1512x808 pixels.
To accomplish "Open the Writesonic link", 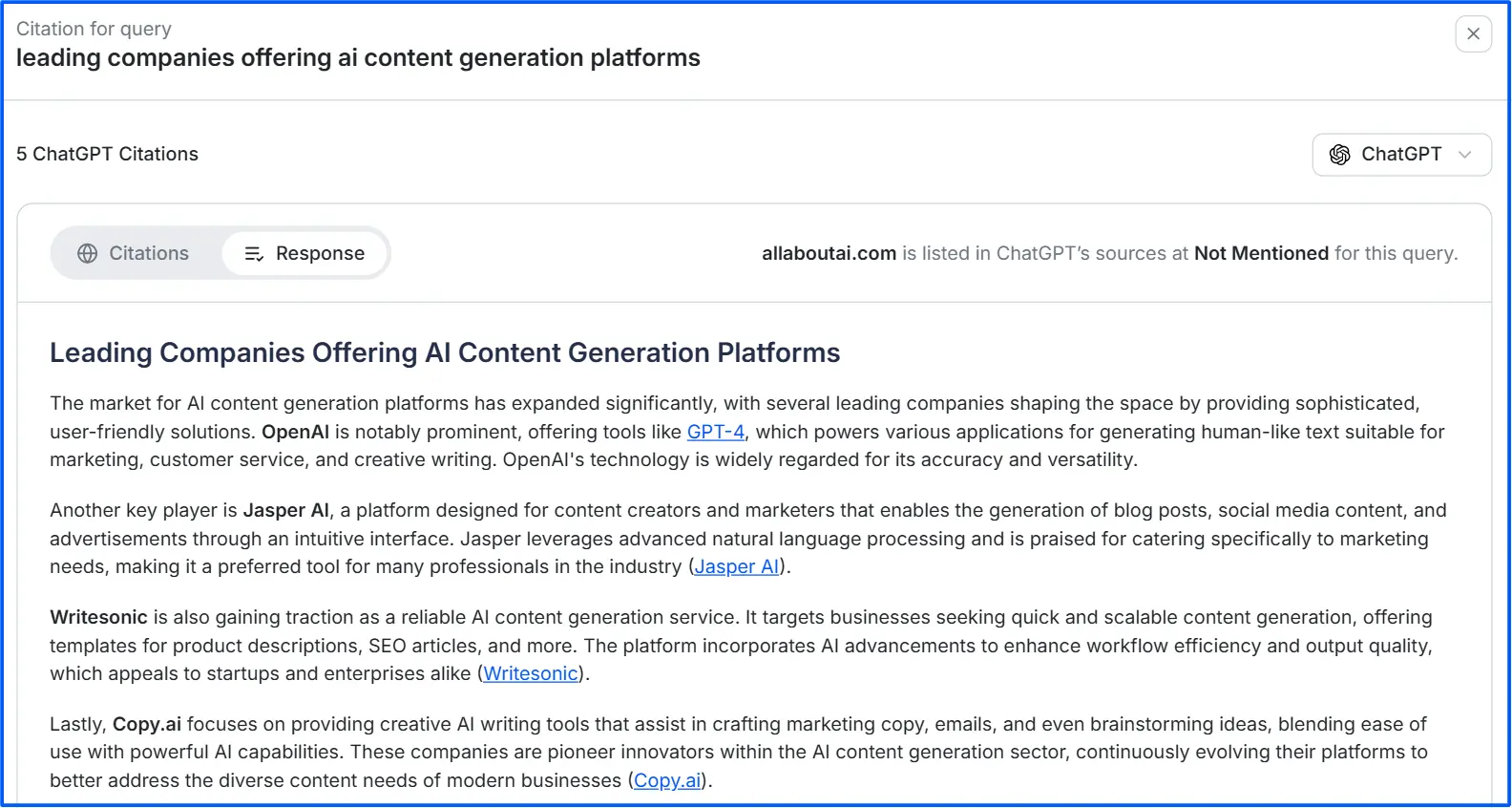I will tap(531, 673).
